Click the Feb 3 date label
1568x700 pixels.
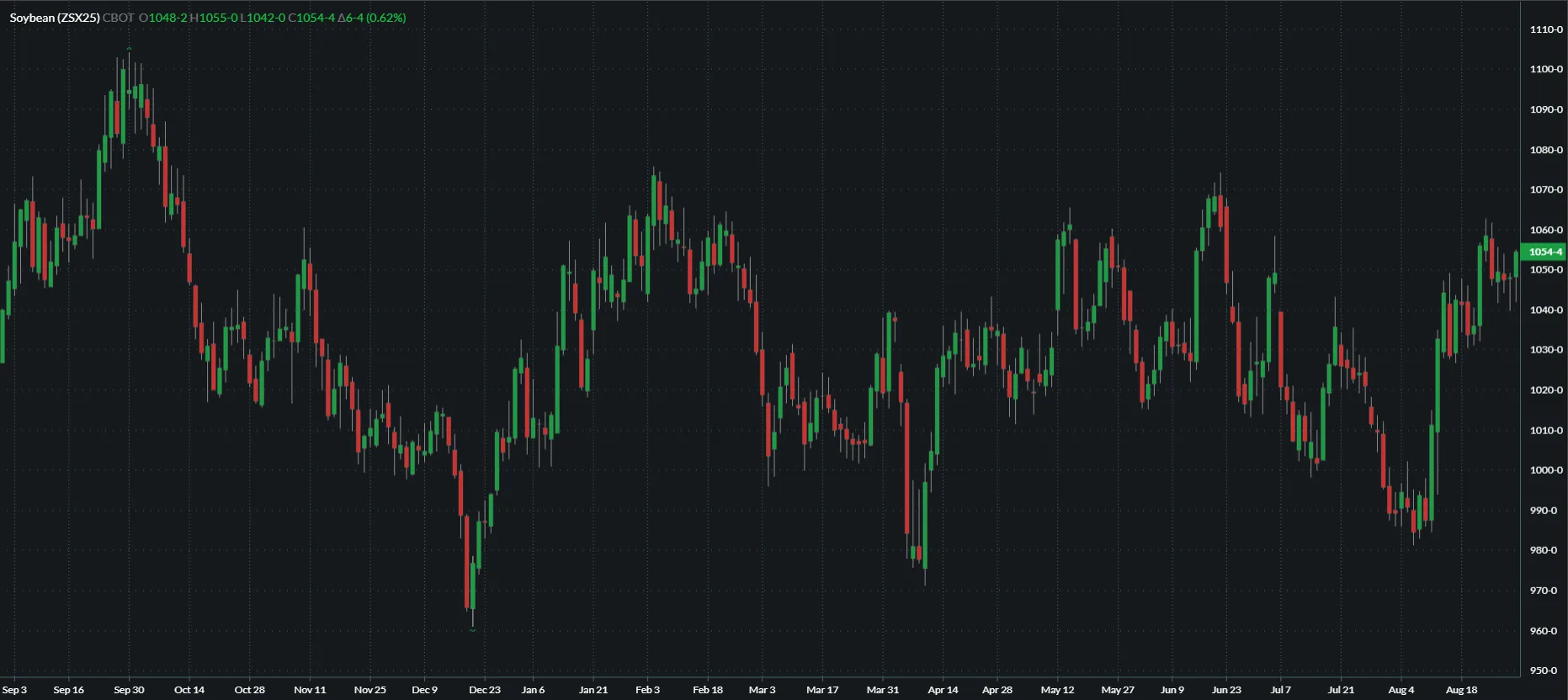pos(647,690)
